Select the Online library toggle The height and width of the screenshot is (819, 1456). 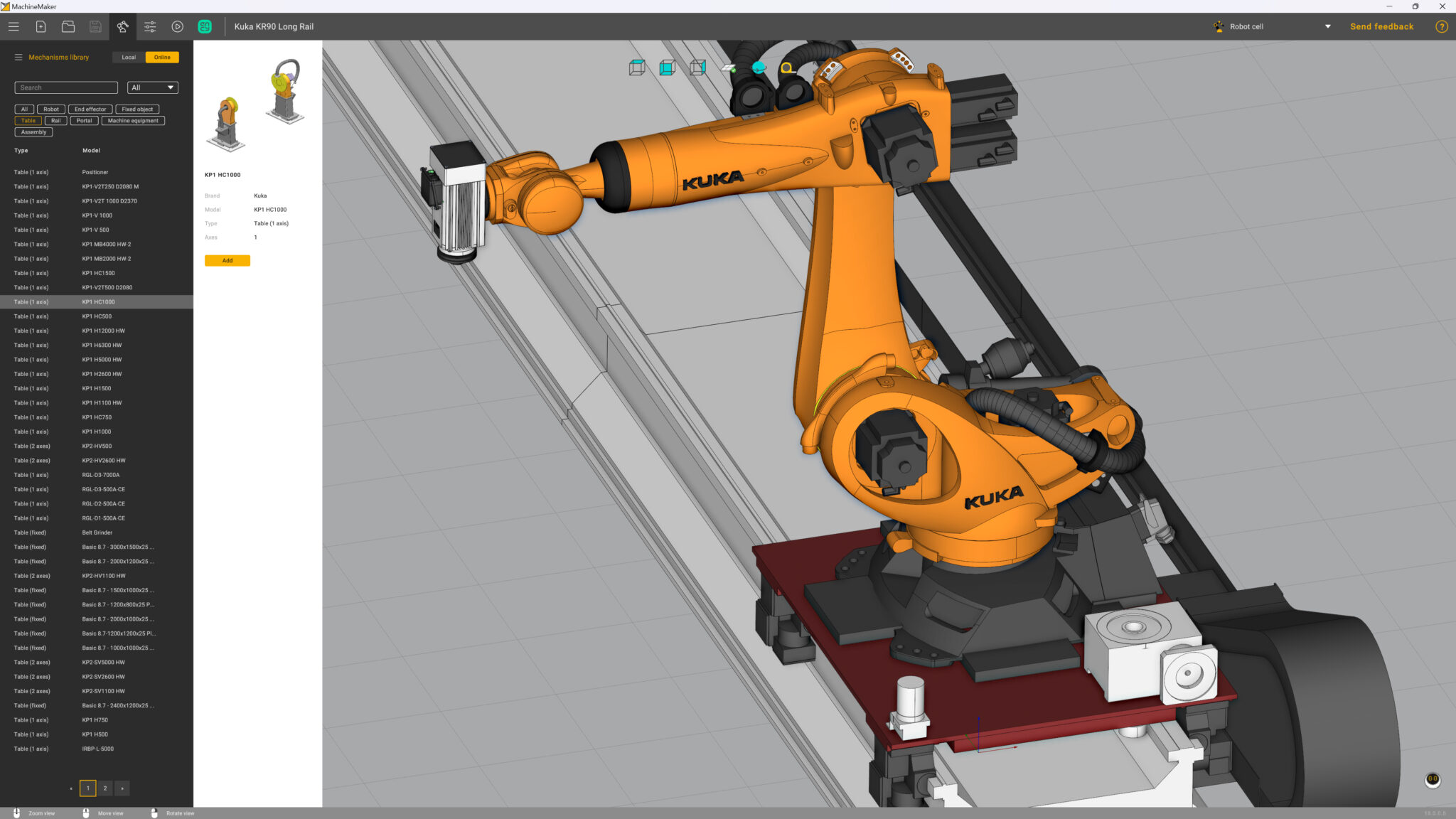(162, 57)
